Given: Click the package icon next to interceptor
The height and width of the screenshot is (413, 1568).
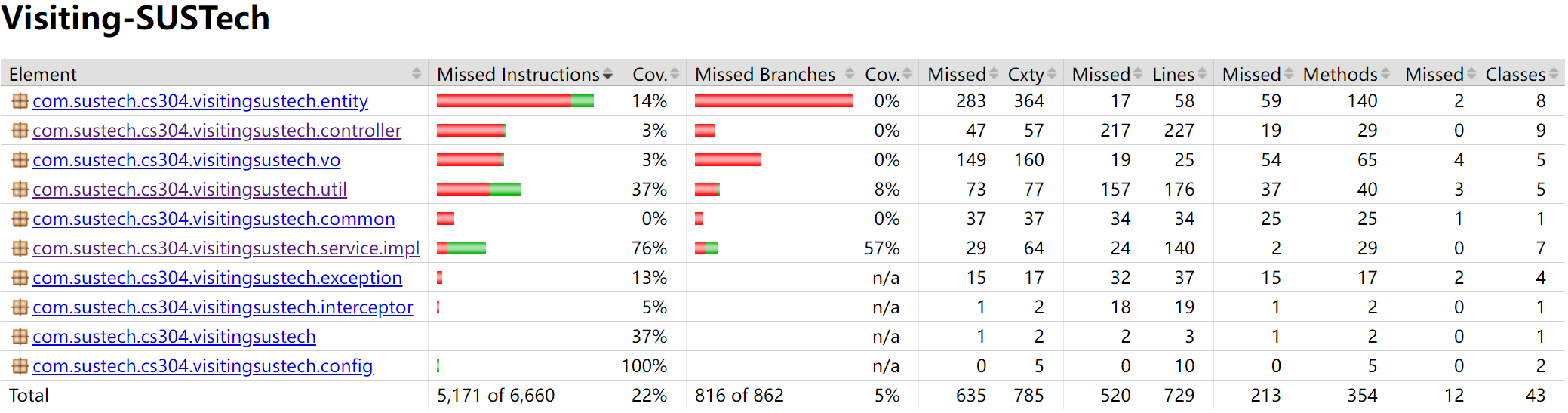Looking at the screenshot, I should click(x=20, y=307).
